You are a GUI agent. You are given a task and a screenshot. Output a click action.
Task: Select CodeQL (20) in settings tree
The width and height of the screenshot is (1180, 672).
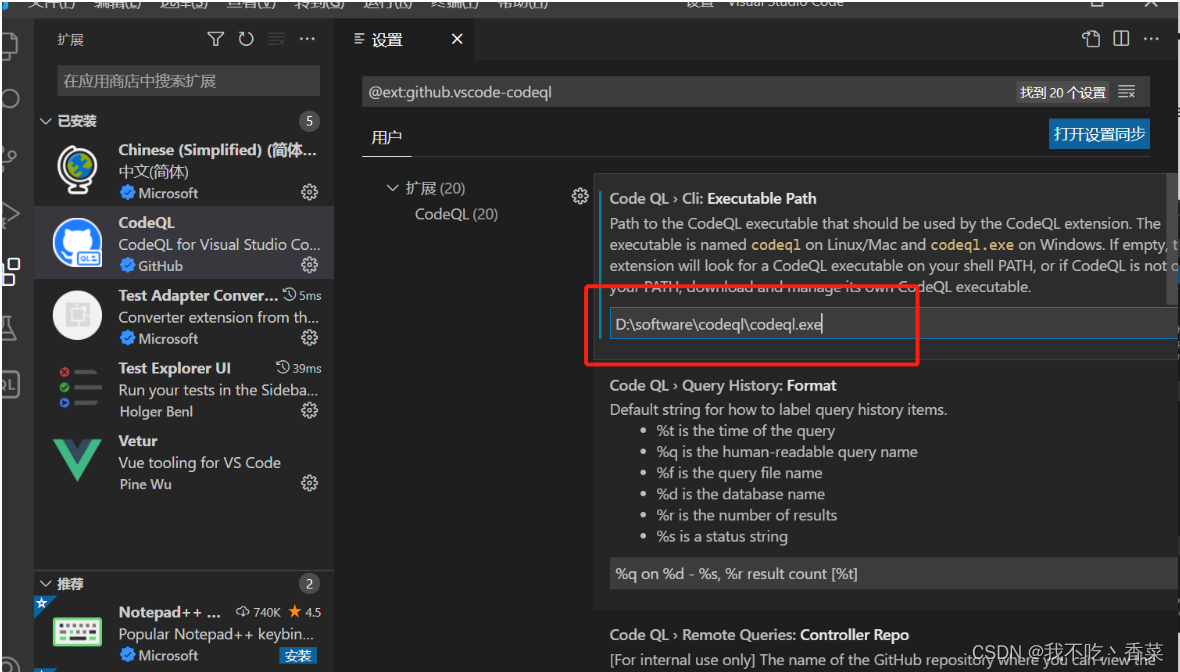click(x=456, y=214)
